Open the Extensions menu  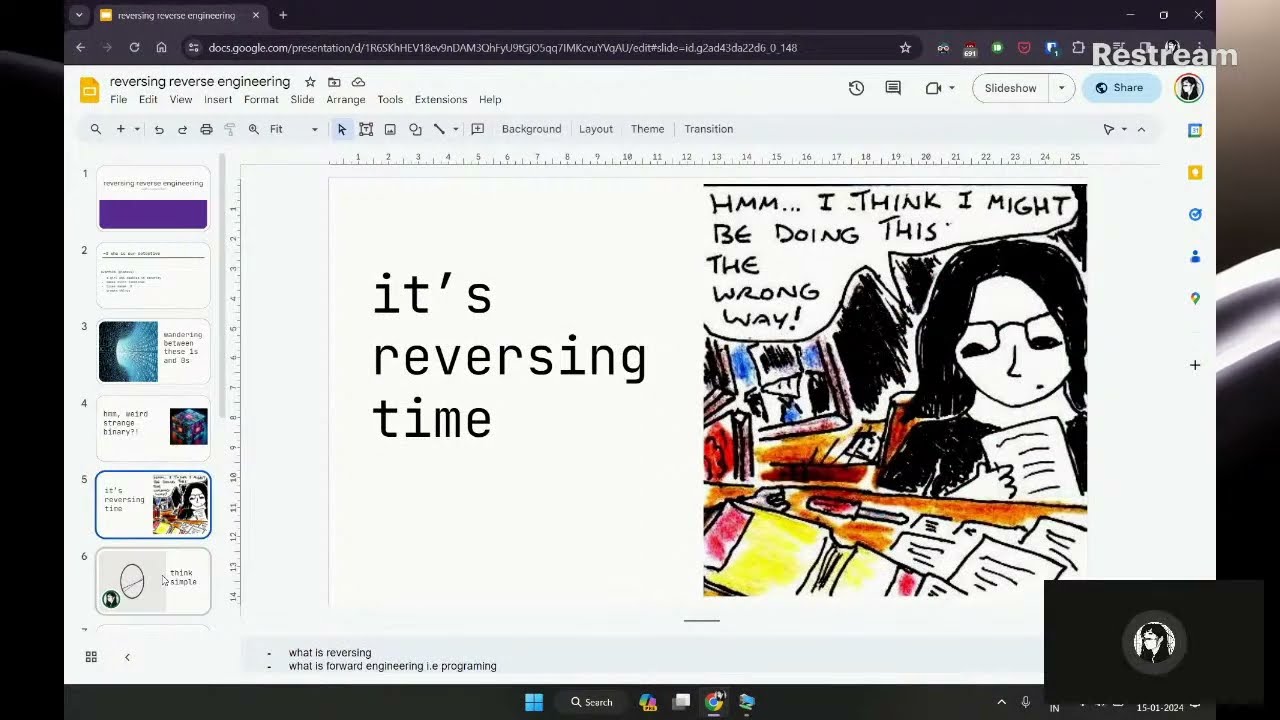pyautogui.click(x=441, y=100)
